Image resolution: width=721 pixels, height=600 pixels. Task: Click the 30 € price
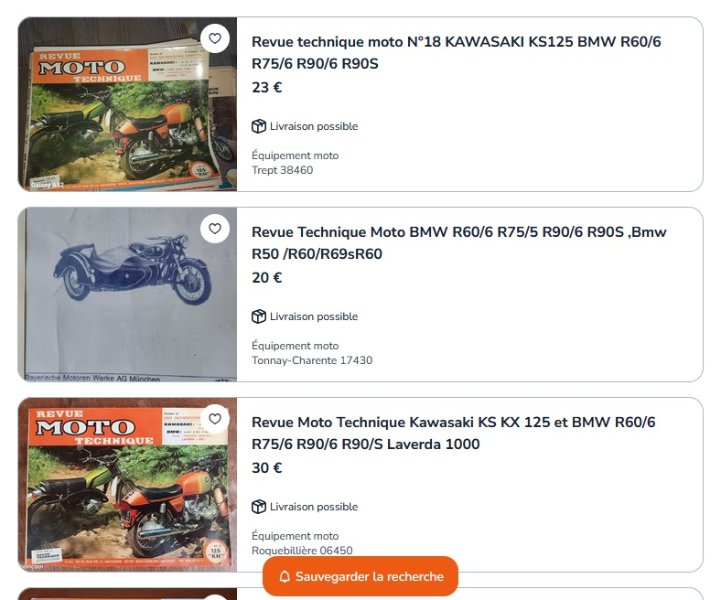click(x=267, y=468)
